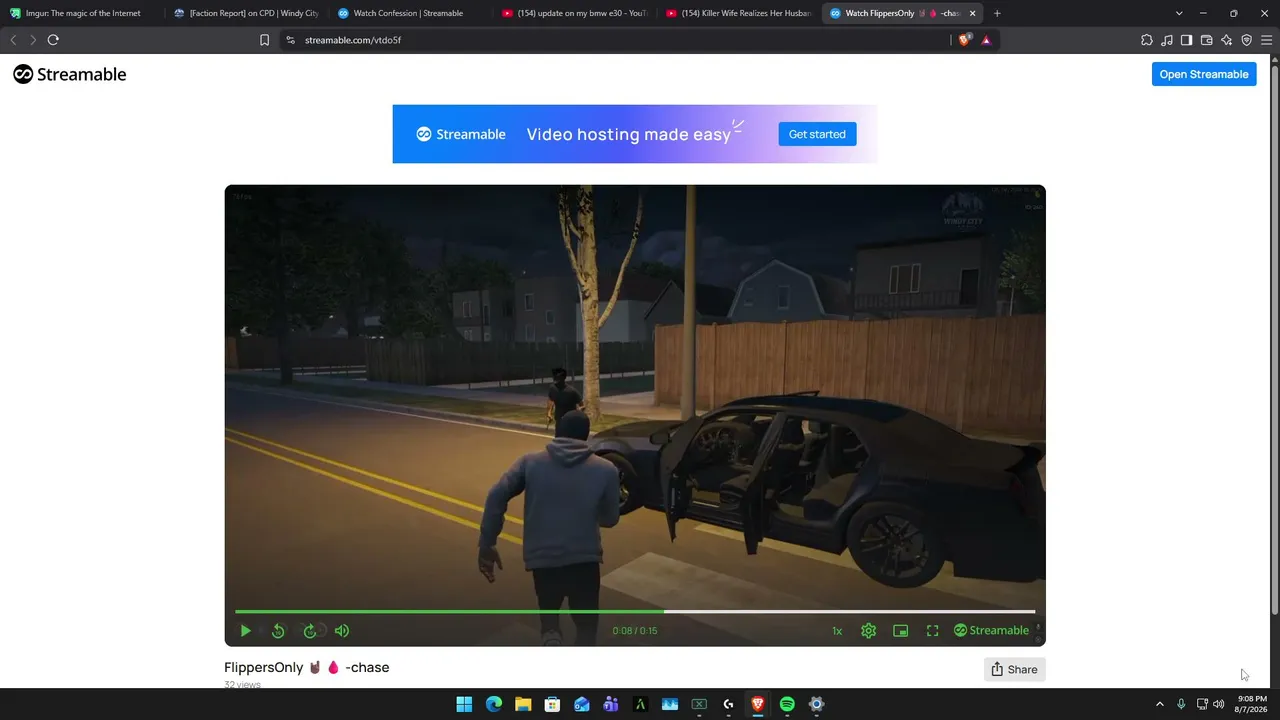Open Microsoft Store from the taskbar
The width and height of the screenshot is (1280, 720).
(552, 704)
